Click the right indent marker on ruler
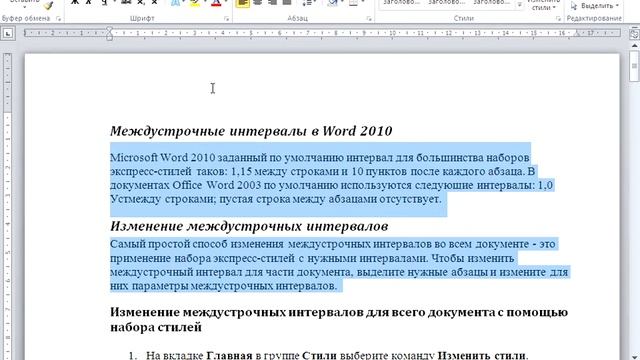 tap(577, 34)
